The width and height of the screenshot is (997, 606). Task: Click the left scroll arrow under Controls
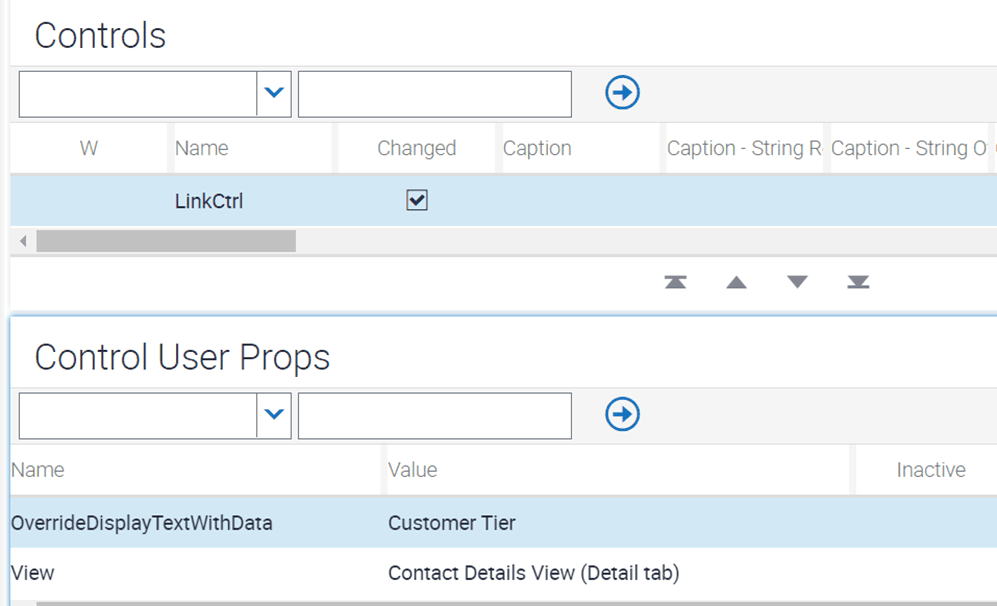pos(24,241)
